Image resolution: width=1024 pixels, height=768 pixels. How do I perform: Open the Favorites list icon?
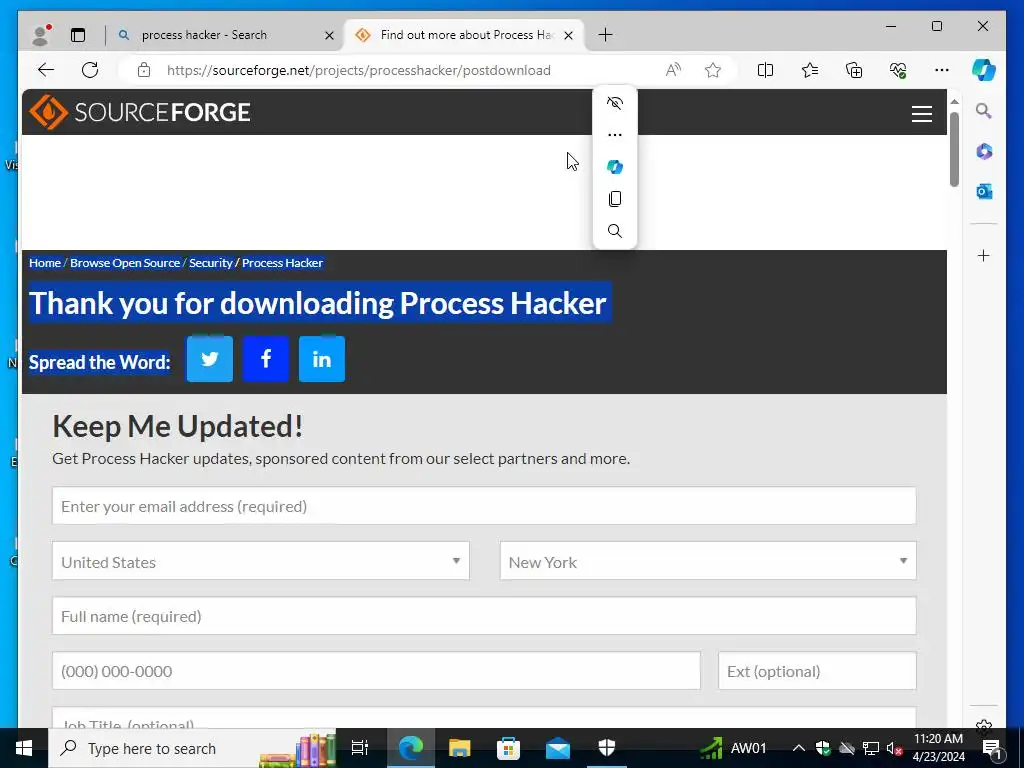[x=810, y=70]
